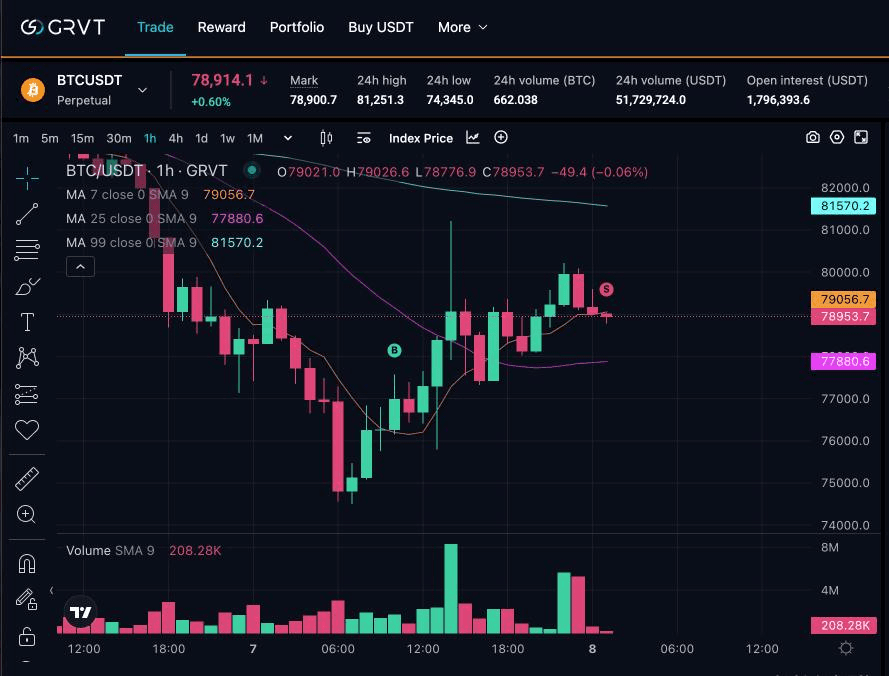Open the BTCUSDT Perpetual contract dropdown
889x676 pixels.
point(144,89)
